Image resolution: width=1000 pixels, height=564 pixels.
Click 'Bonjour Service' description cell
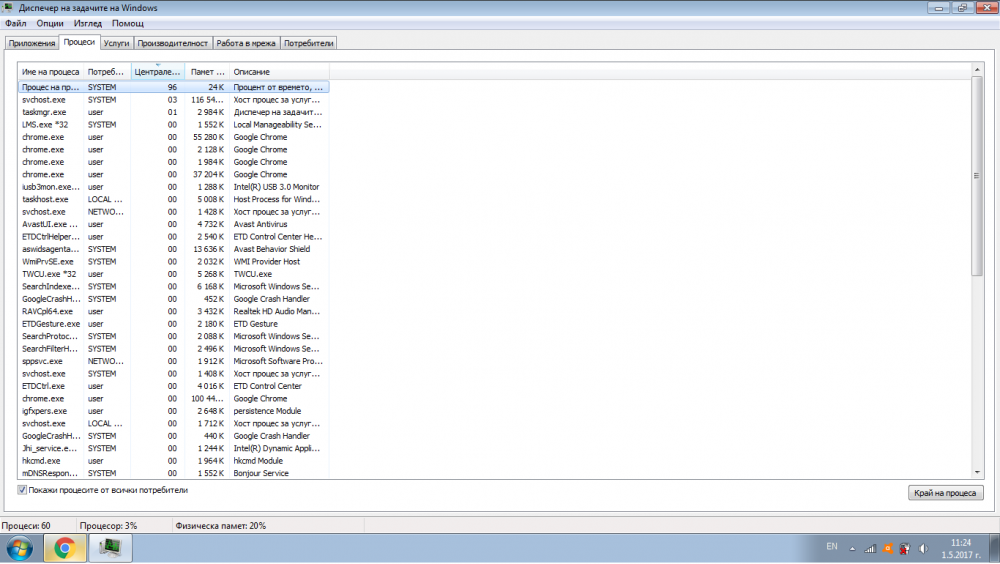(261, 473)
